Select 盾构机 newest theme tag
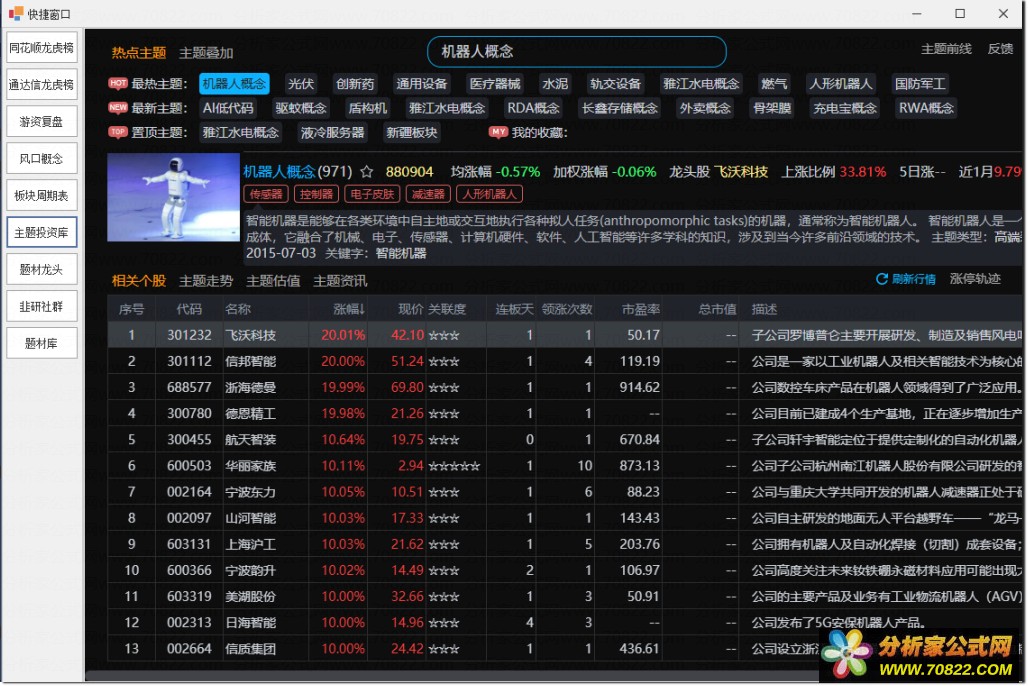This screenshot has height=686, width=1029. click(368, 108)
